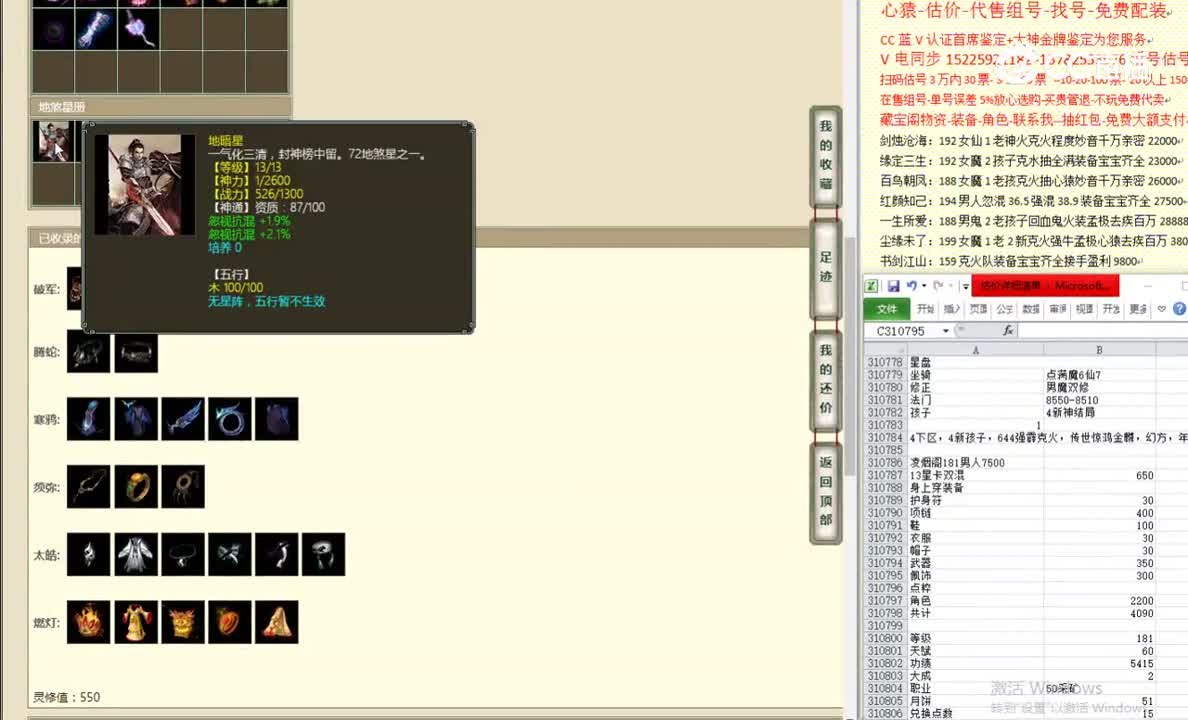Click the white feather robe icon in the 太皓 row
The width and height of the screenshot is (1188, 720).
click(x=136, y=554)
